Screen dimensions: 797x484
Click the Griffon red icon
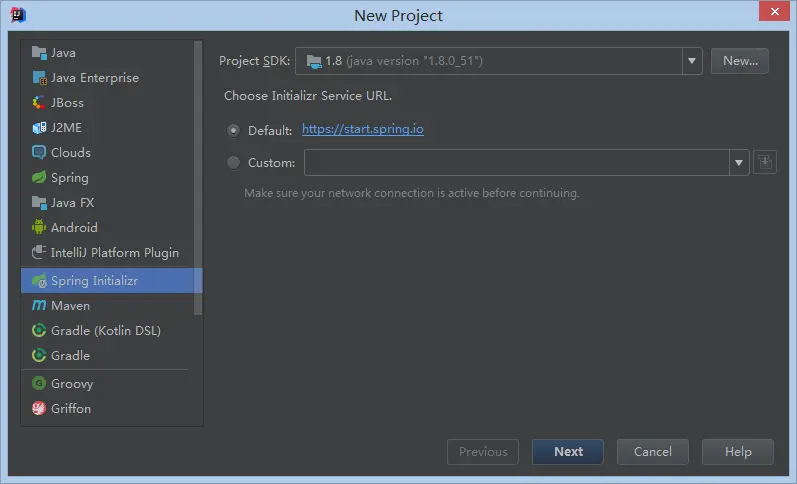[39, 408]
